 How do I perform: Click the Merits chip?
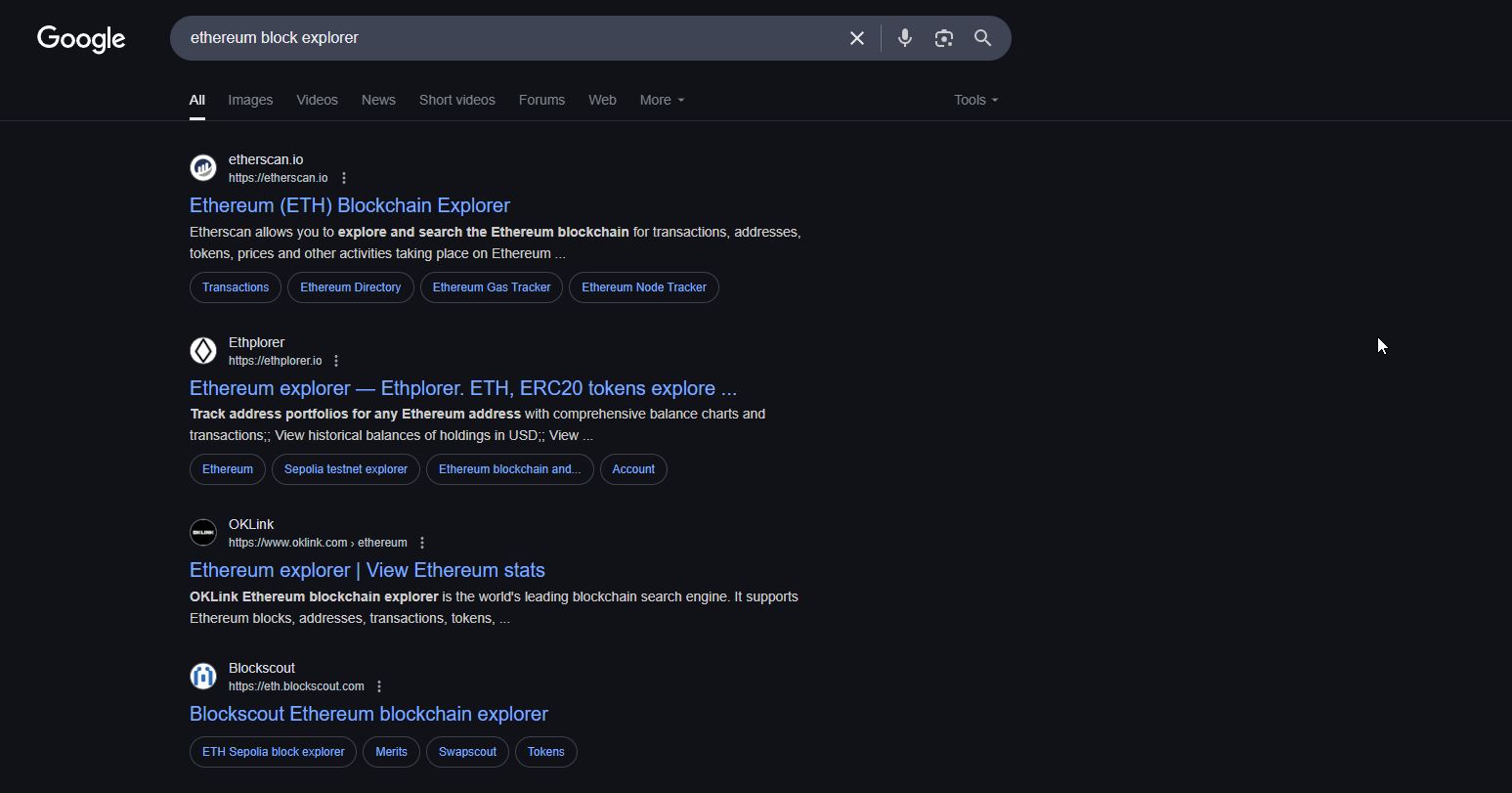click(x=391, y=752)
